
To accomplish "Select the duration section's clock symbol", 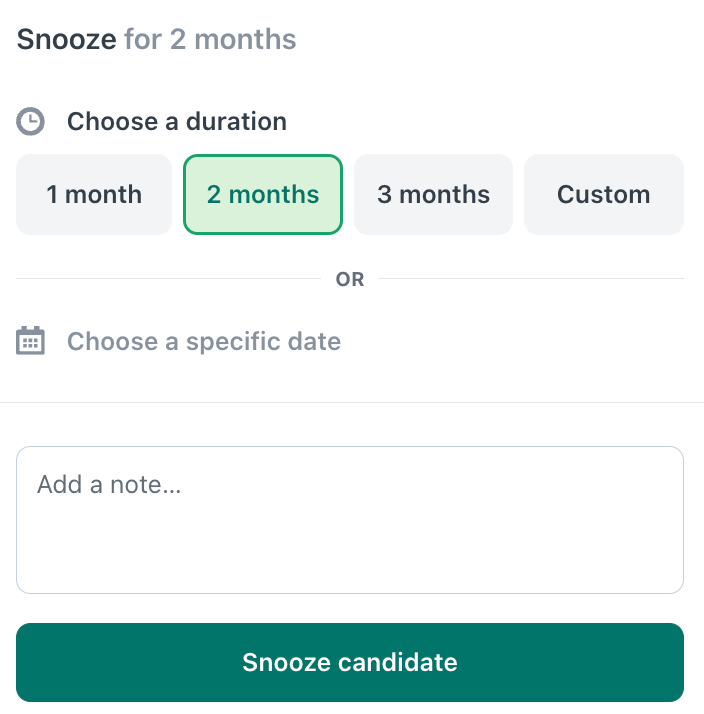I will pyautogui.click(x=30, y=122).
